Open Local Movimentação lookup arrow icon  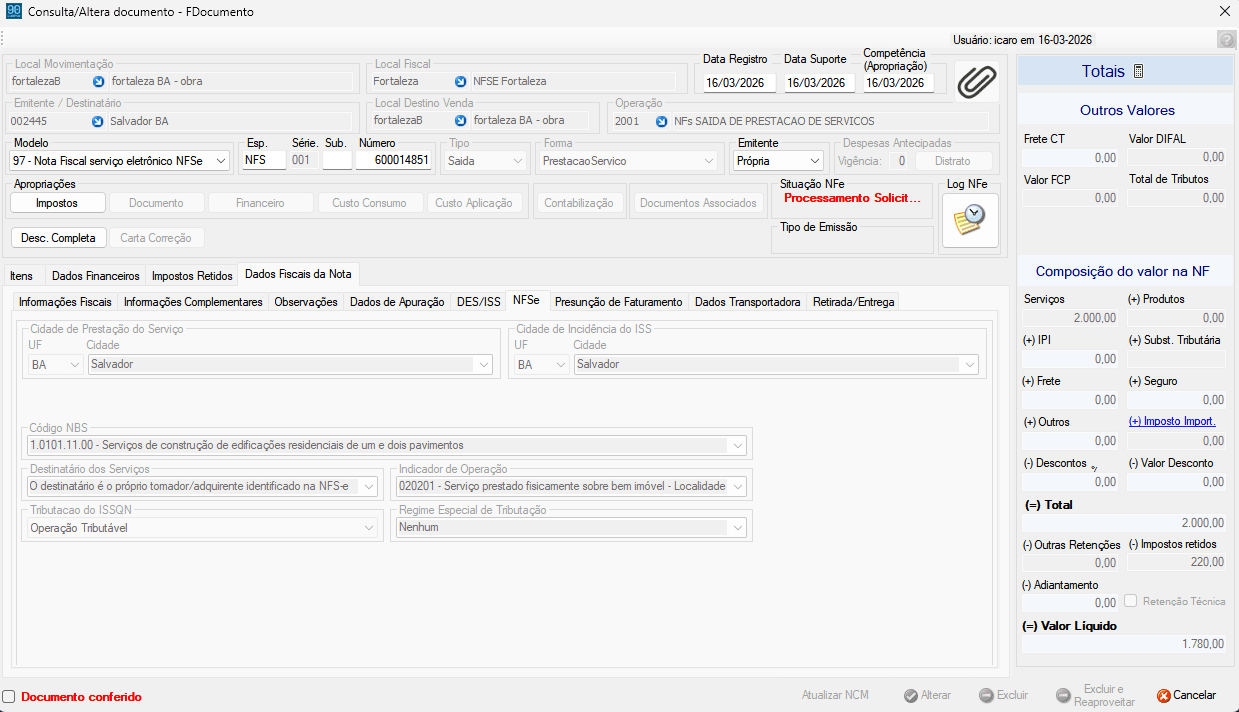98,81
